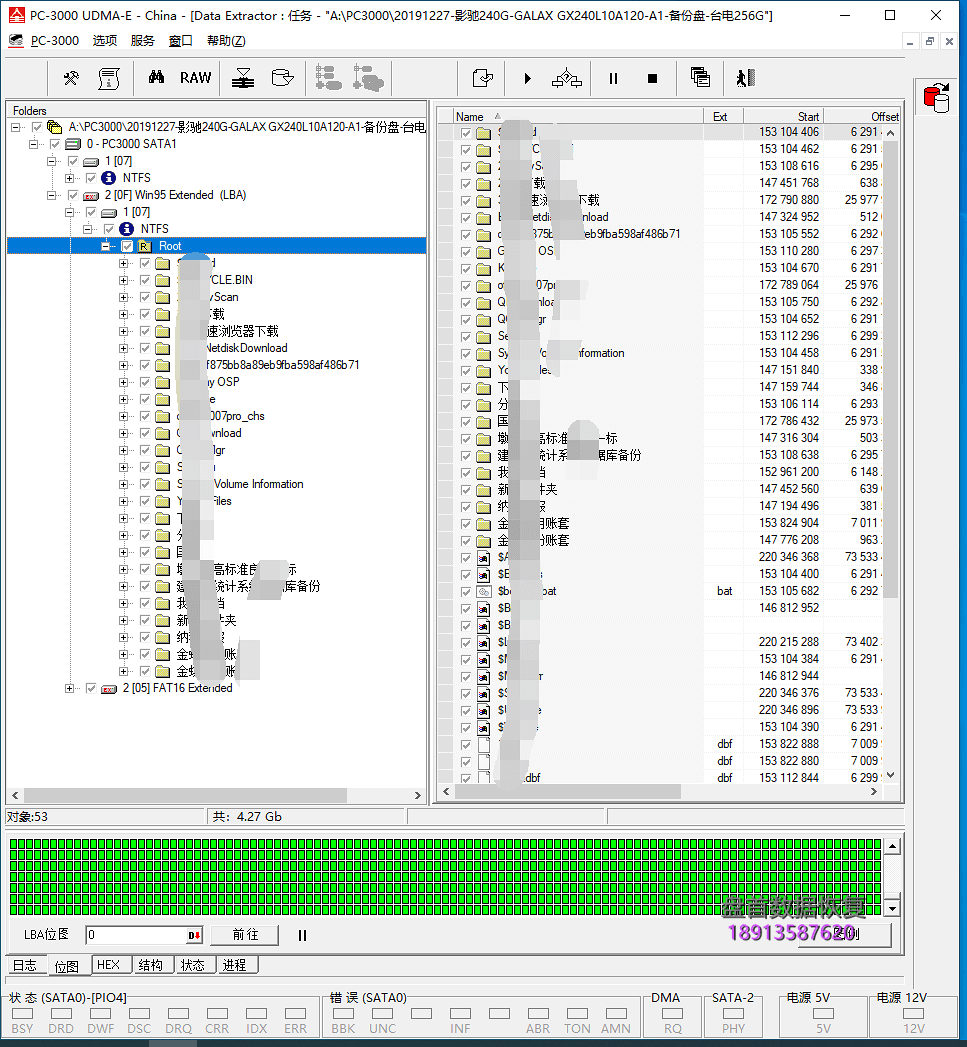Sort file list by Name column header
Screen dimensions: 967x1047
(577, 116)
